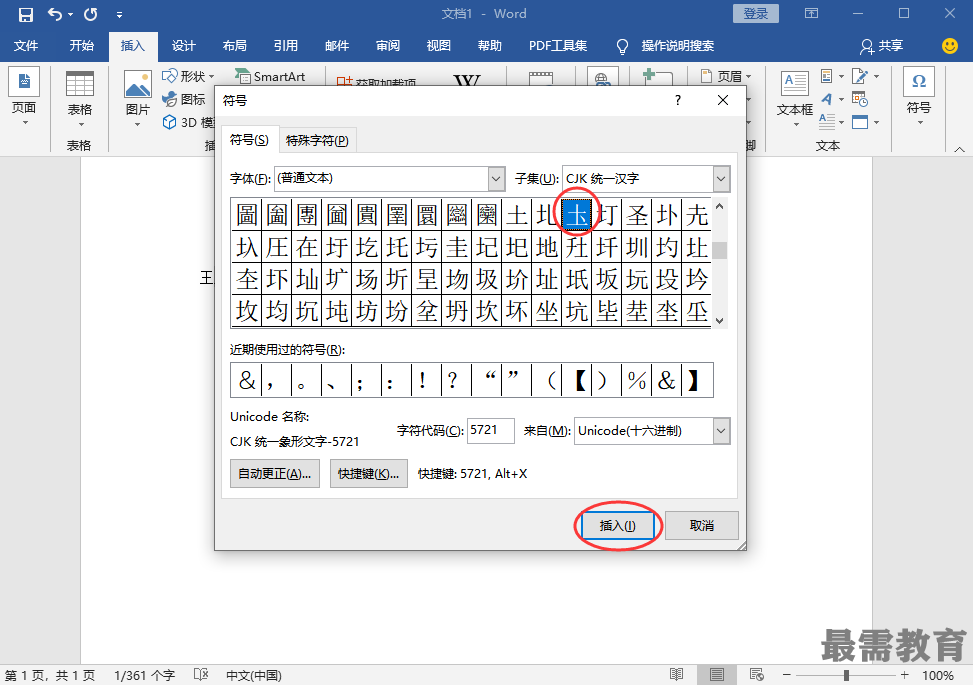Image resolution: width=973 pixels, height=685 pixels.
Task: Switch to the 审阅 ribbon tab
Action: coord(388,46)
